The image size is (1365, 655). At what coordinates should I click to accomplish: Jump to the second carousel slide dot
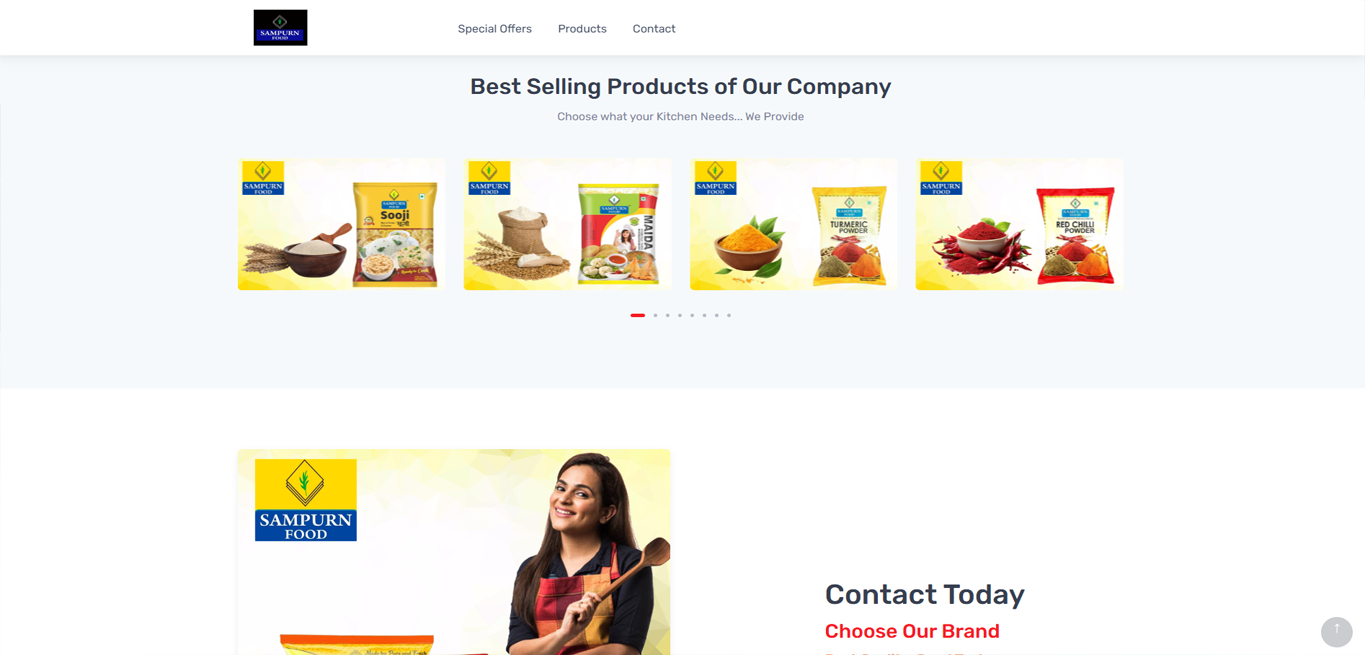point(656,315)
